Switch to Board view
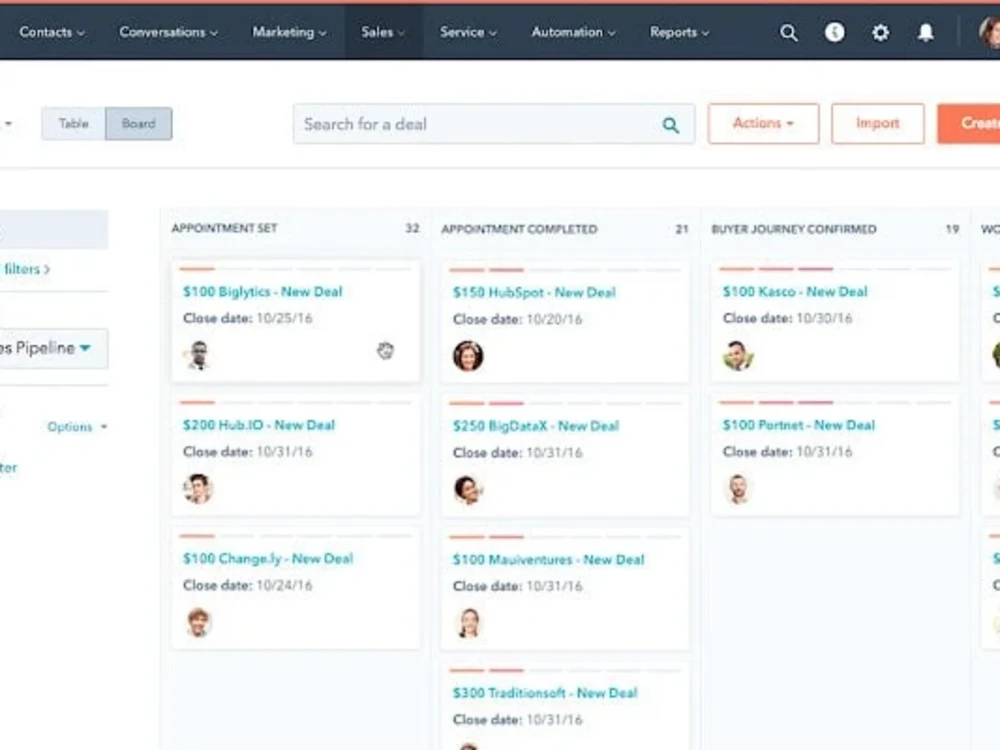The image size is (1000, 750). pyautogui.click(x=139, y=123)
